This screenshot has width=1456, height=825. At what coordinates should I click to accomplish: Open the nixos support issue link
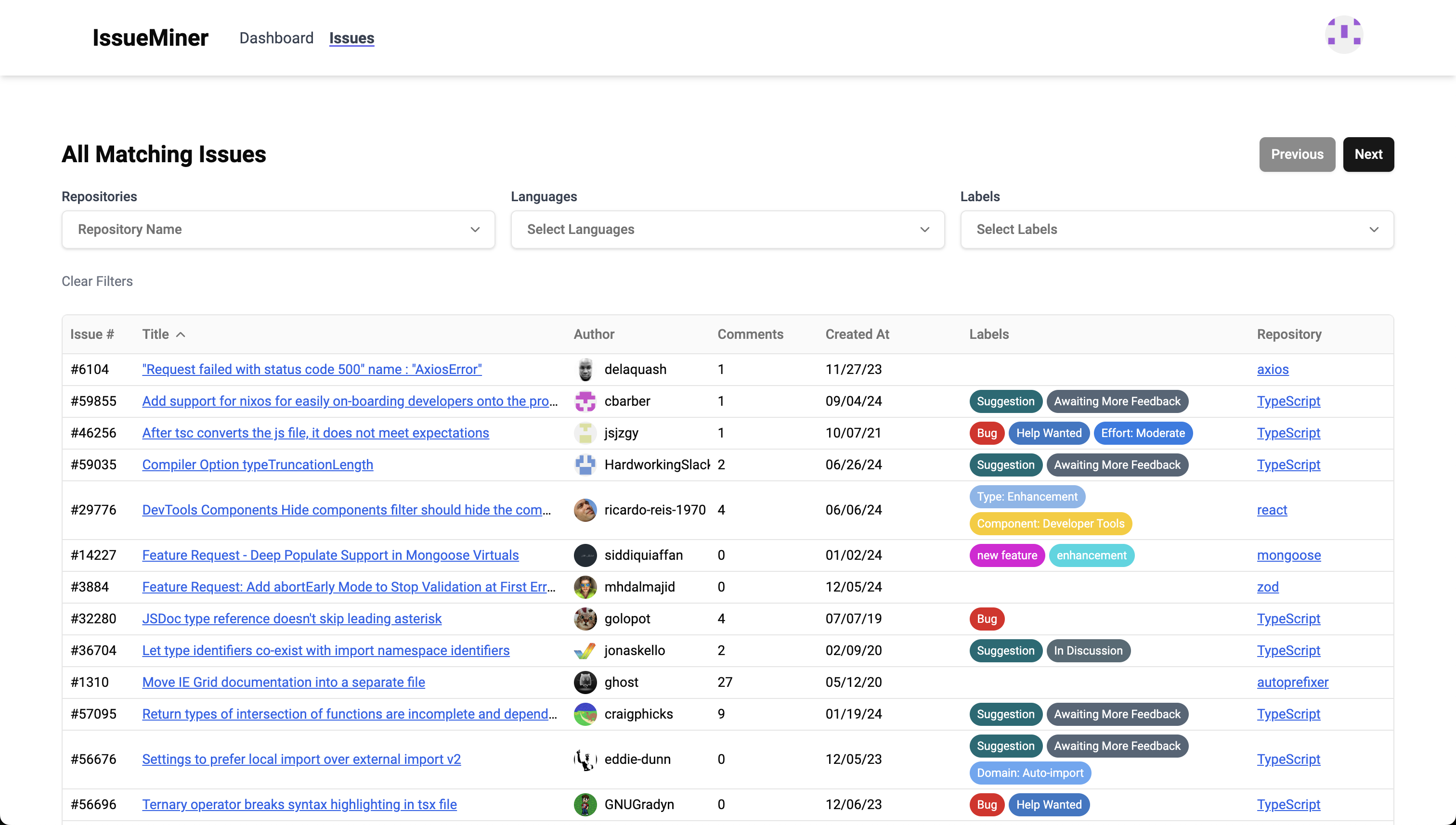click(350, 401)
